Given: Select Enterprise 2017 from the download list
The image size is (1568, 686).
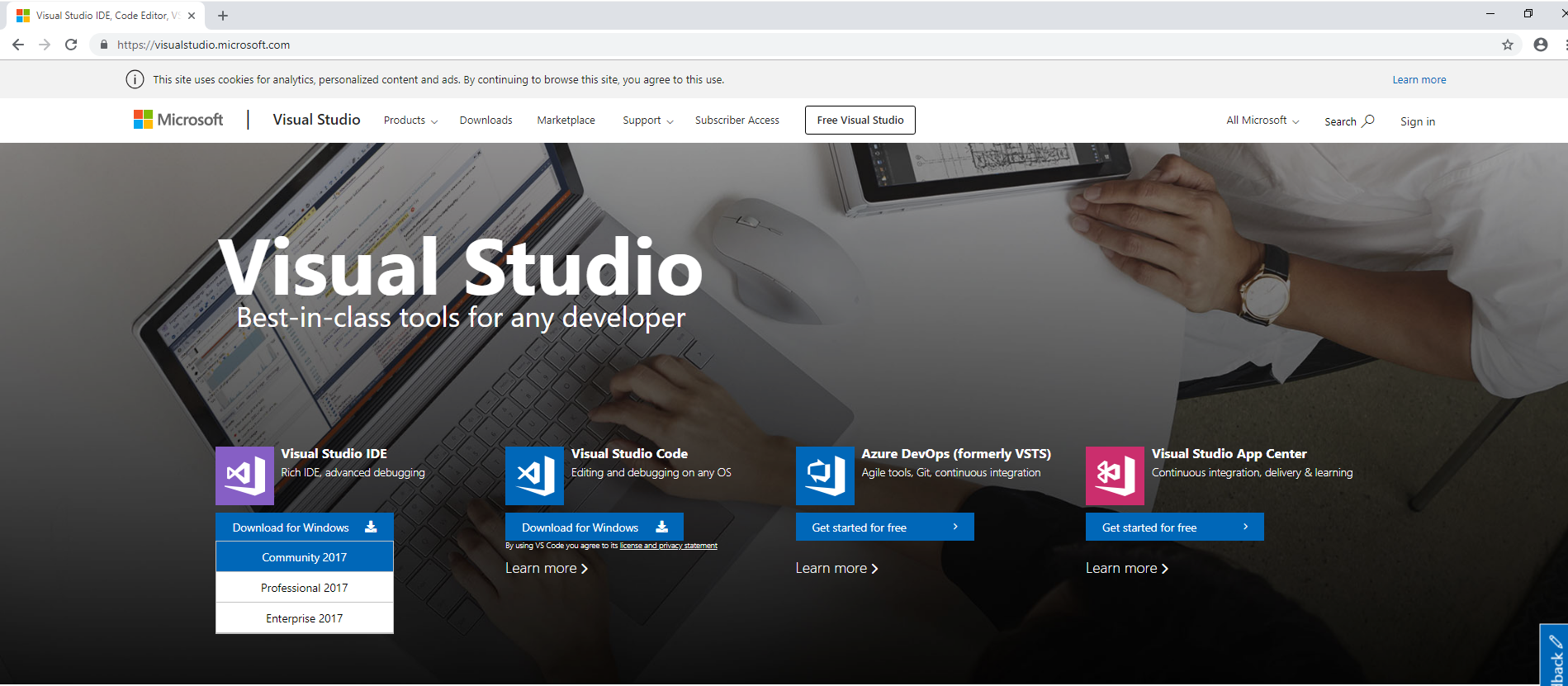Looking at the screenshot, I should point(305,618).
